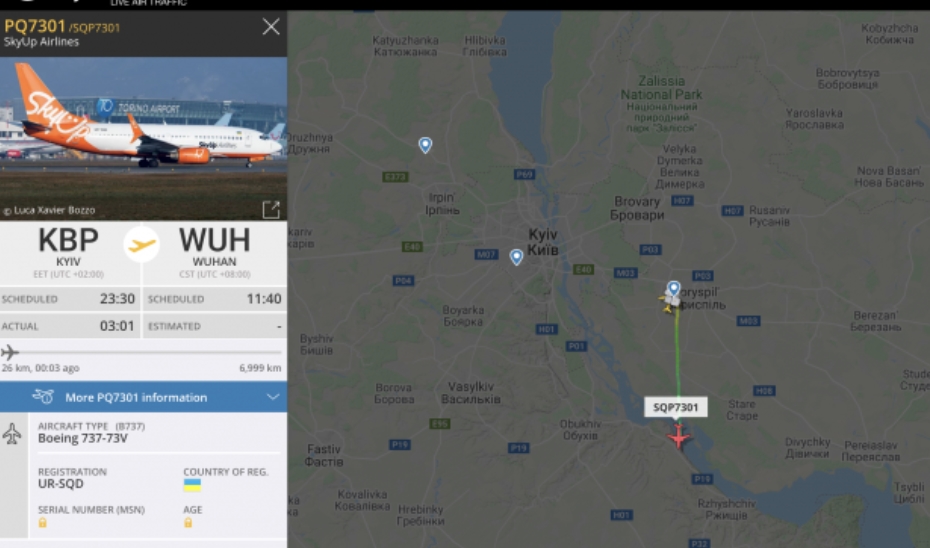Click the yellow plane icon between KBP and WUH
Viewport: 930px width, 548px height.
click(142, 244)
